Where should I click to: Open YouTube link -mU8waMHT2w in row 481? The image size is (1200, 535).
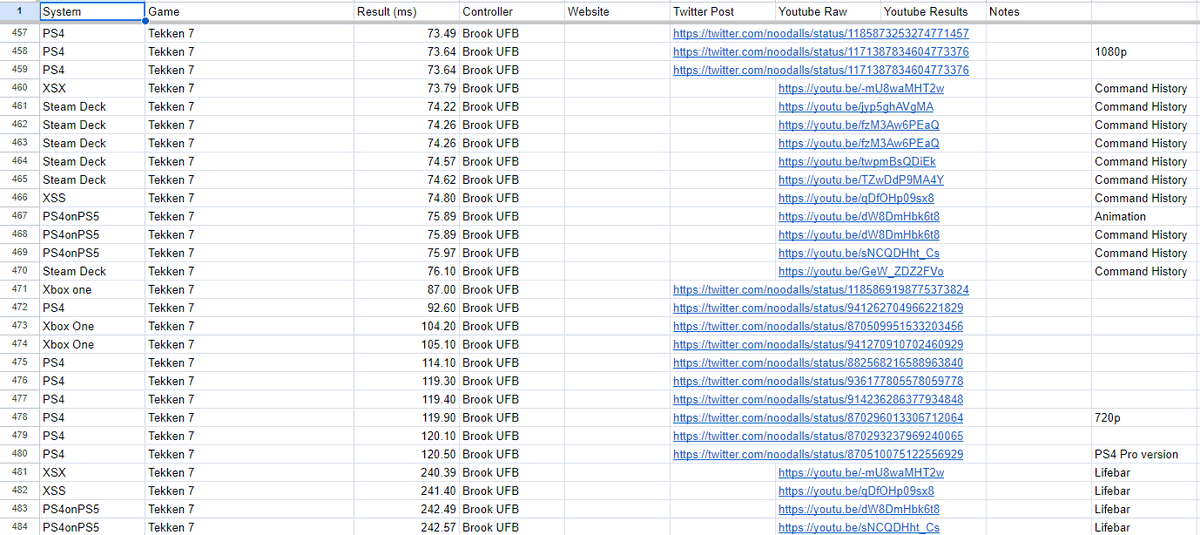[861, 473]
